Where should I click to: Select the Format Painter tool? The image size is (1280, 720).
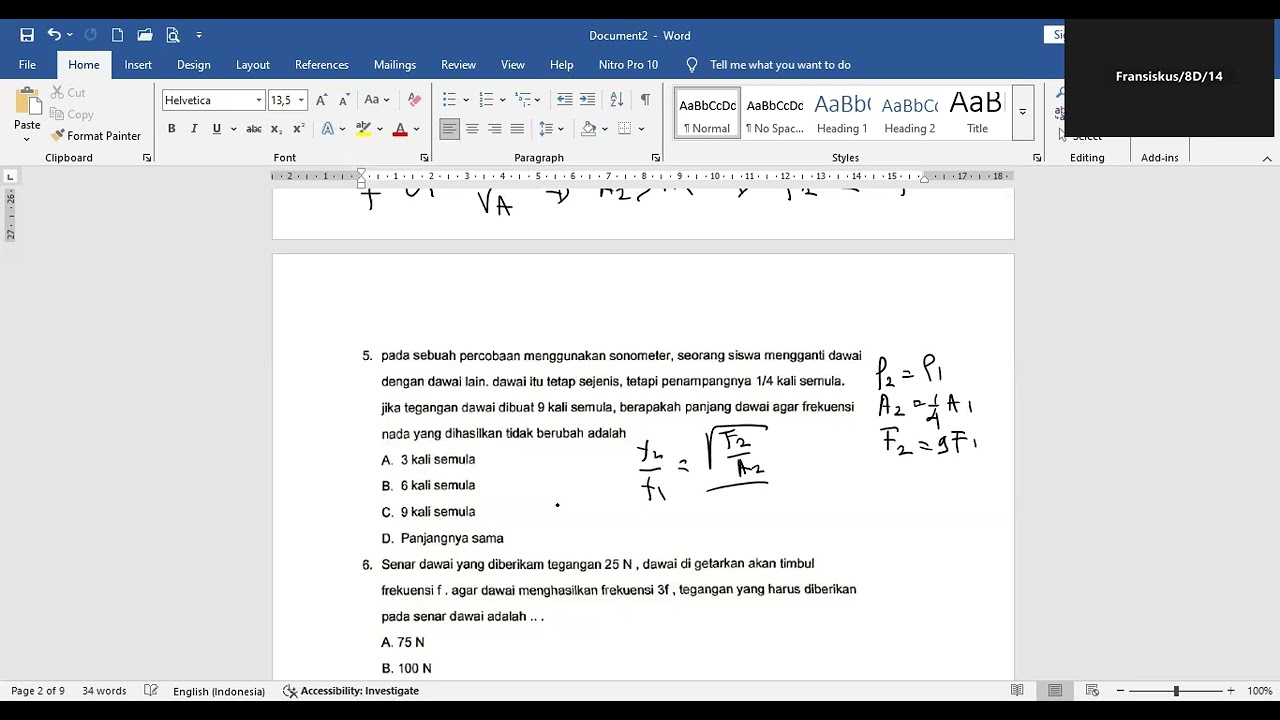click(96, 136)
